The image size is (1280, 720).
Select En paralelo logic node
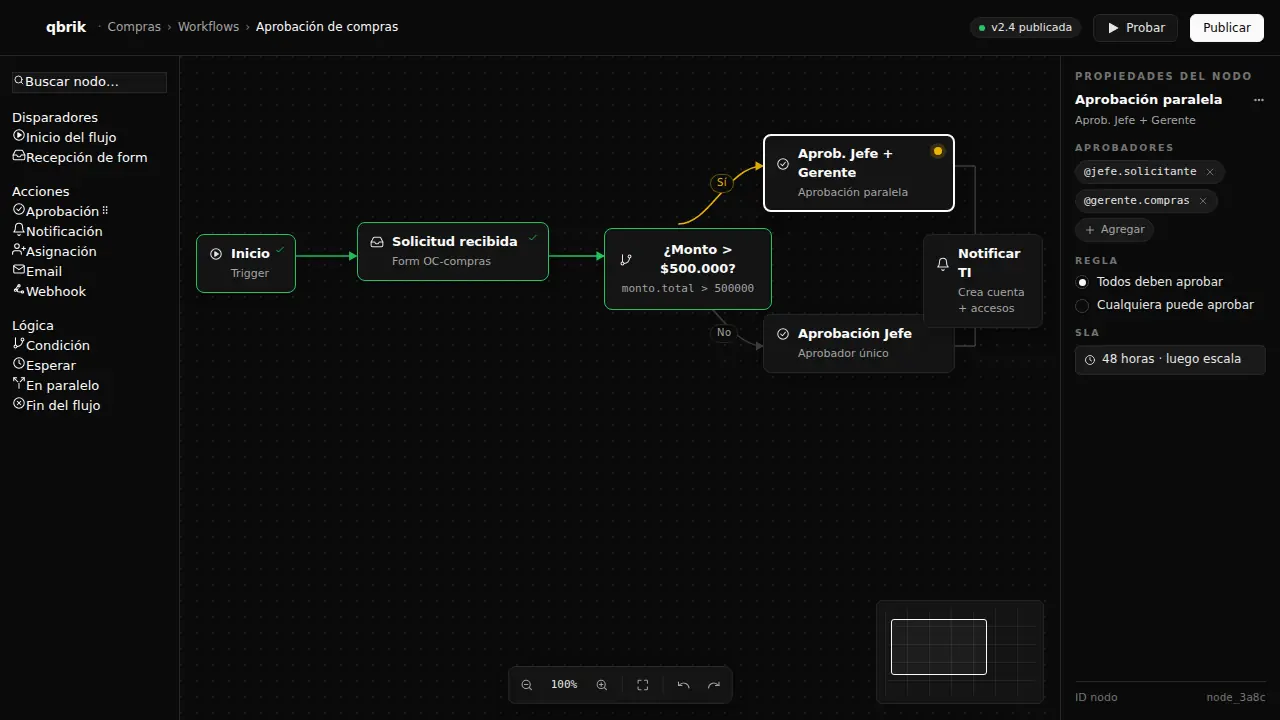pyautogui.click(x=55, y=385)
